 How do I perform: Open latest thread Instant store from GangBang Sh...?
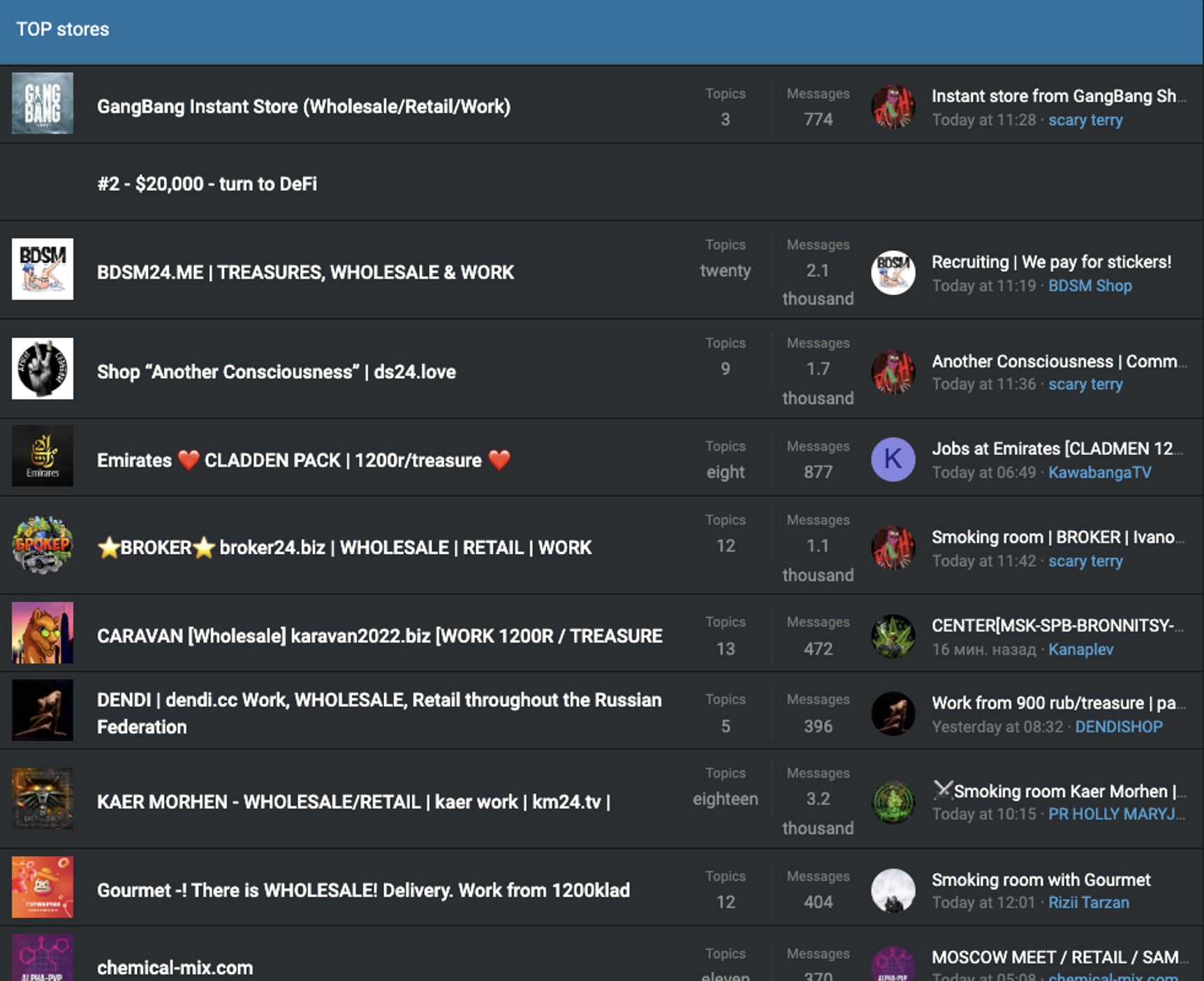(1059, 96)
